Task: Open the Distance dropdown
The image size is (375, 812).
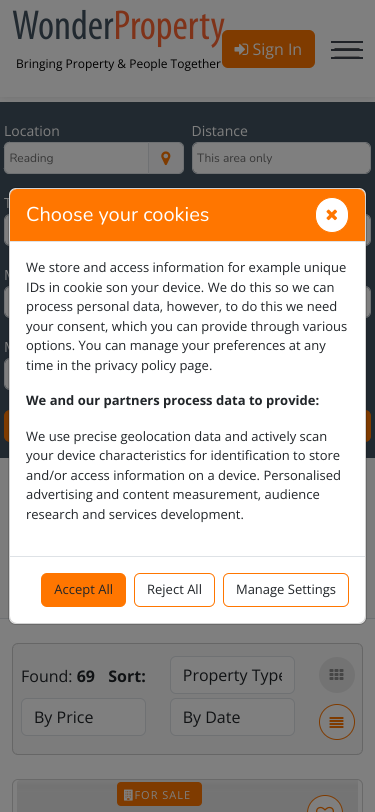Action: (x=281, y=158)
